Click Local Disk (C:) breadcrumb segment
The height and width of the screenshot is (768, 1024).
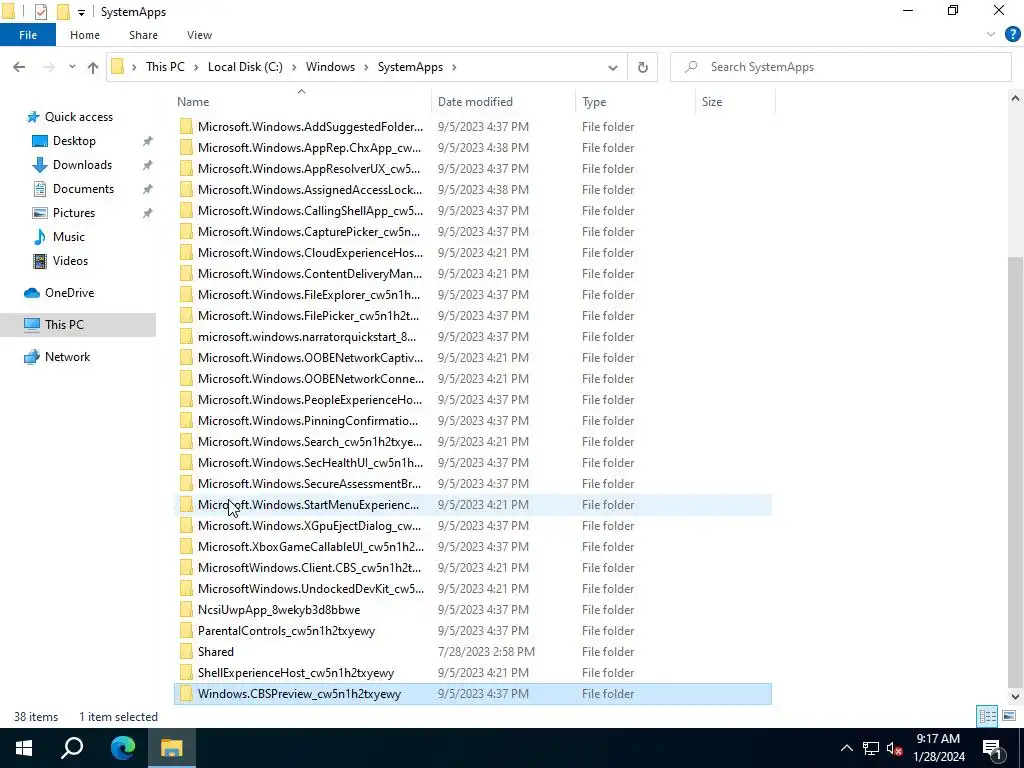(x=245, y=67)
